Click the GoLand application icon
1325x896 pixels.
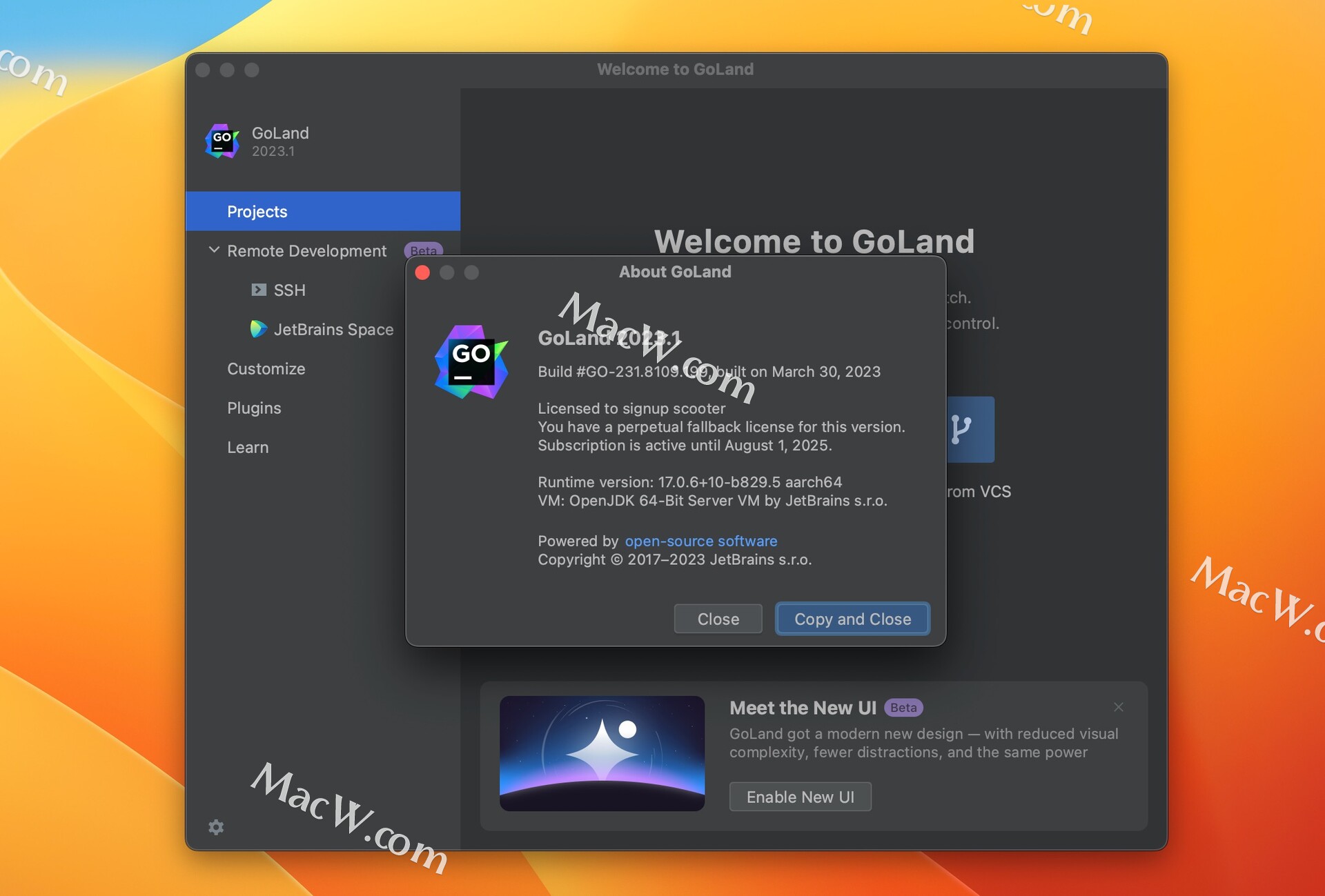(x=221, y=139)
